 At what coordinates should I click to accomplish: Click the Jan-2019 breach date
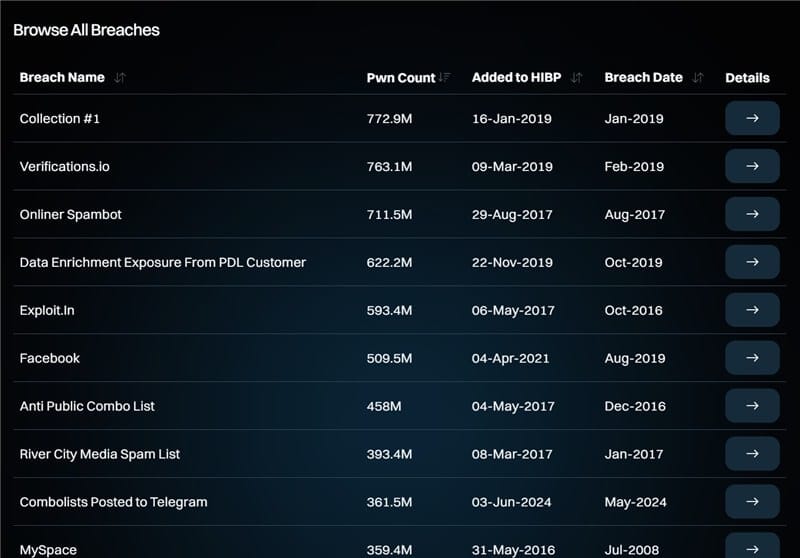click(x=634, y=119)
